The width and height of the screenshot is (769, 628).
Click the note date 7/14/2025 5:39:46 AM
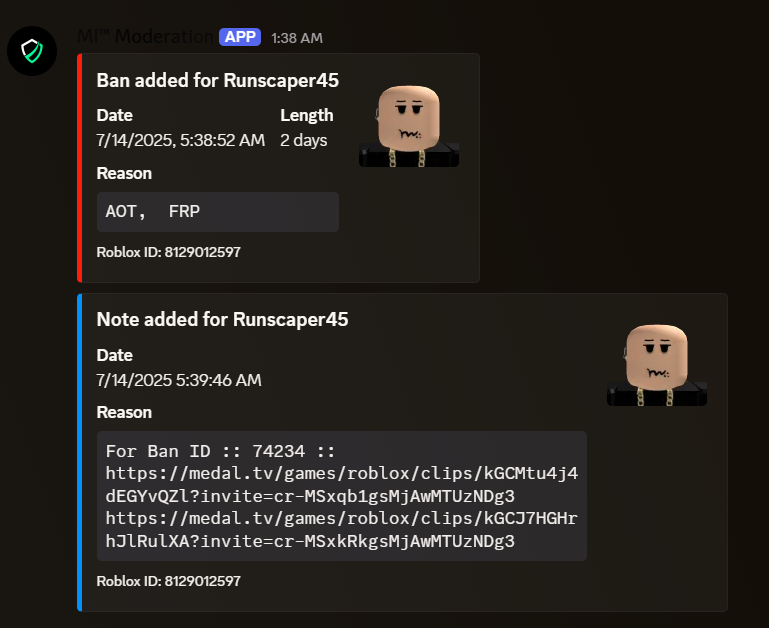179,380
